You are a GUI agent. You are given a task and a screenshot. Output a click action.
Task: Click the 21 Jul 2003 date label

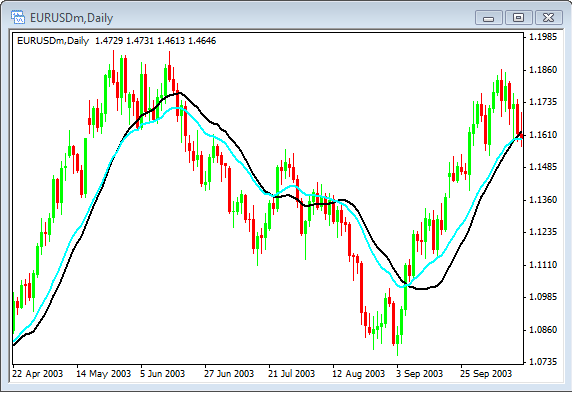(291, 374)
